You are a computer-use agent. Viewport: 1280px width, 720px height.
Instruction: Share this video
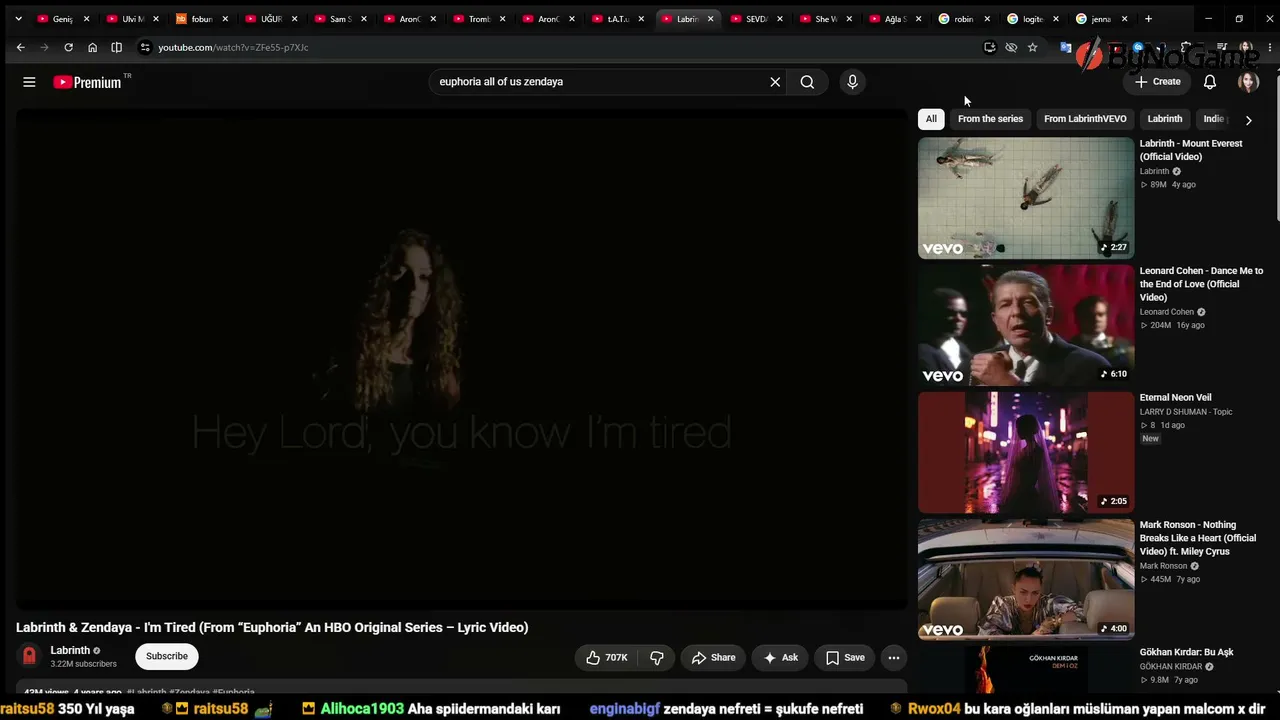pyautogui.click(x=713, y=657)
